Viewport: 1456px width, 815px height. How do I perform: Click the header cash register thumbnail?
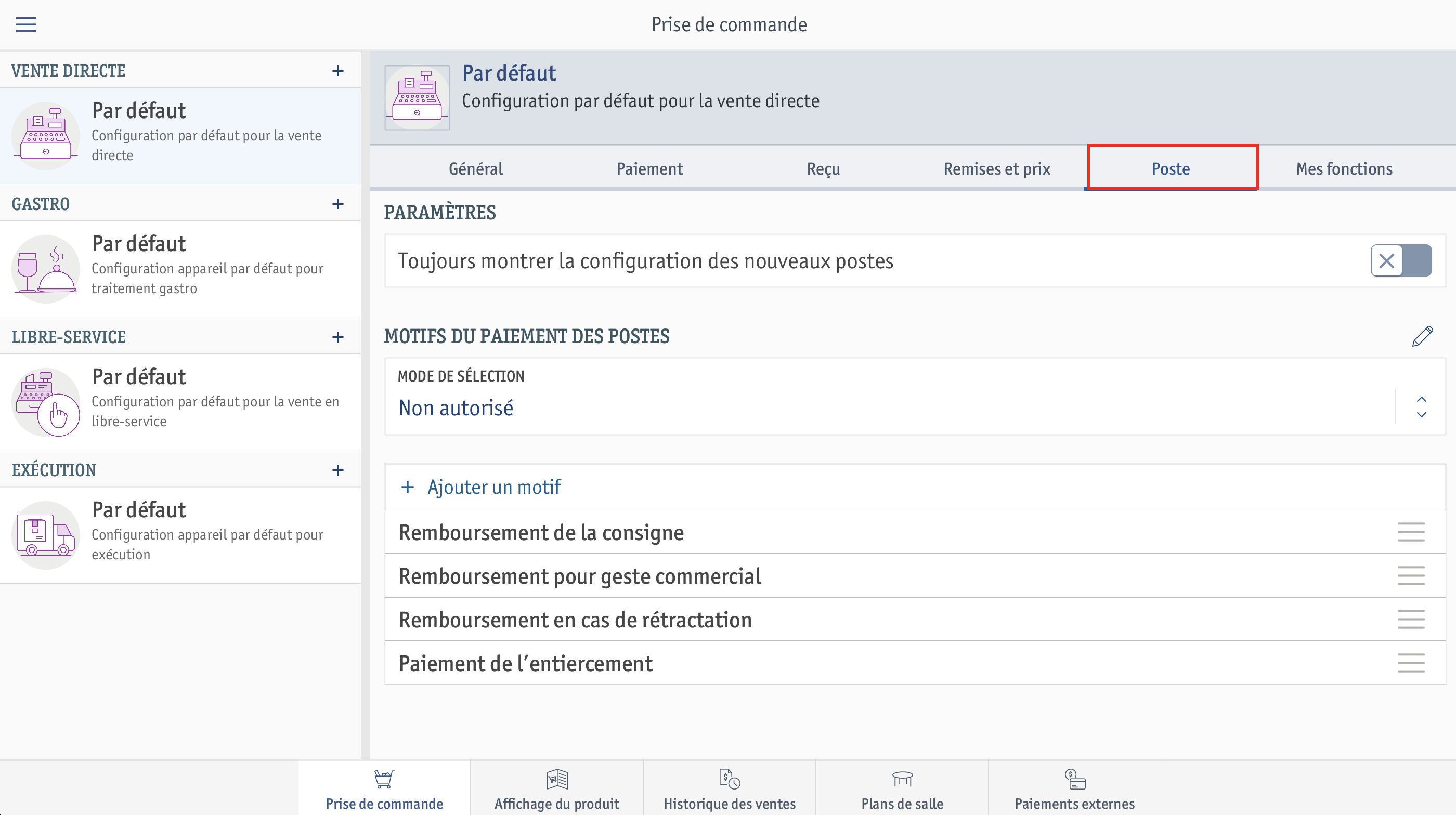click(417, 98)
